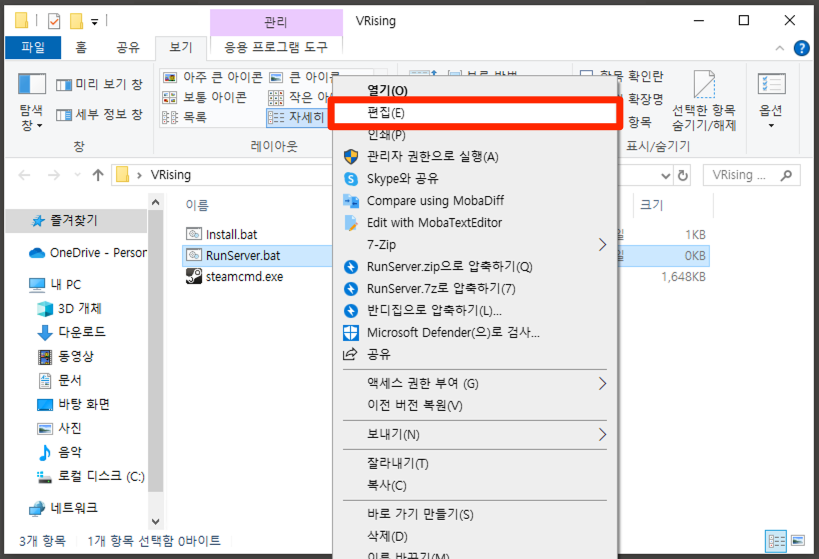The image size is (819, 559).
Task: Collapse the ribbon with the chevron
Action: click(x=780, y=48)
